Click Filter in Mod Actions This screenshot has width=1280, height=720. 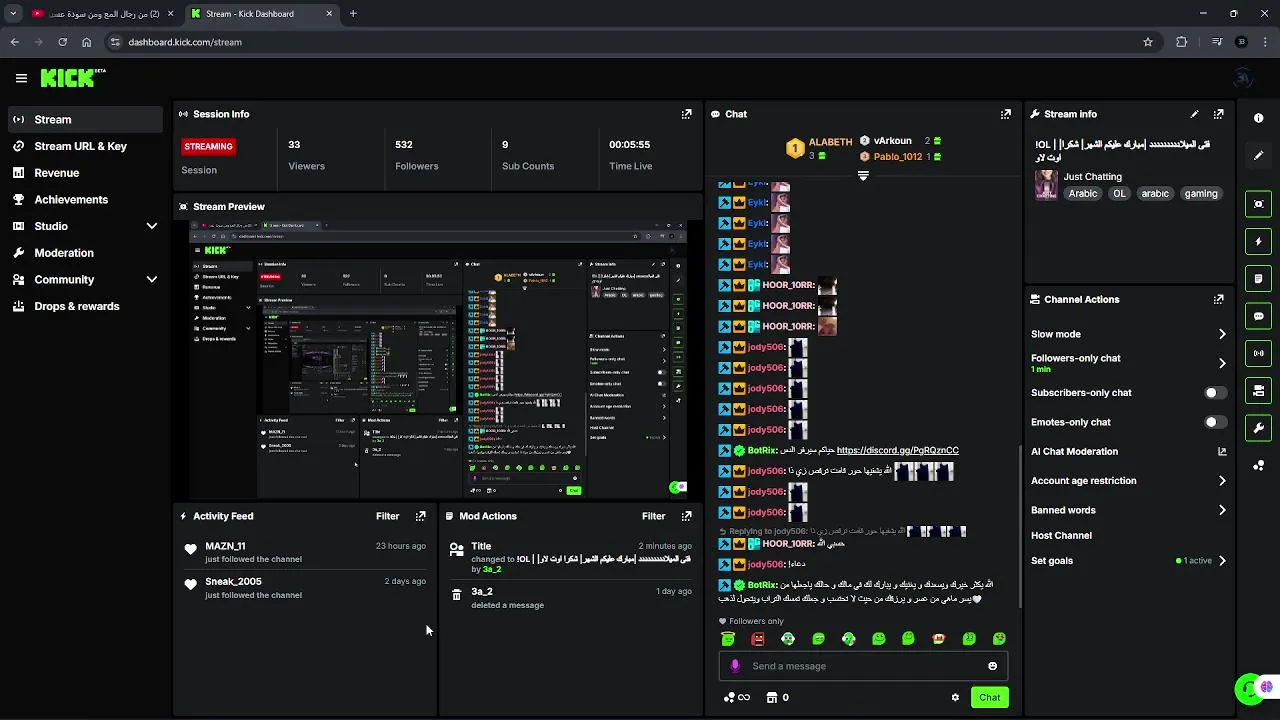(x=653, y=516)
